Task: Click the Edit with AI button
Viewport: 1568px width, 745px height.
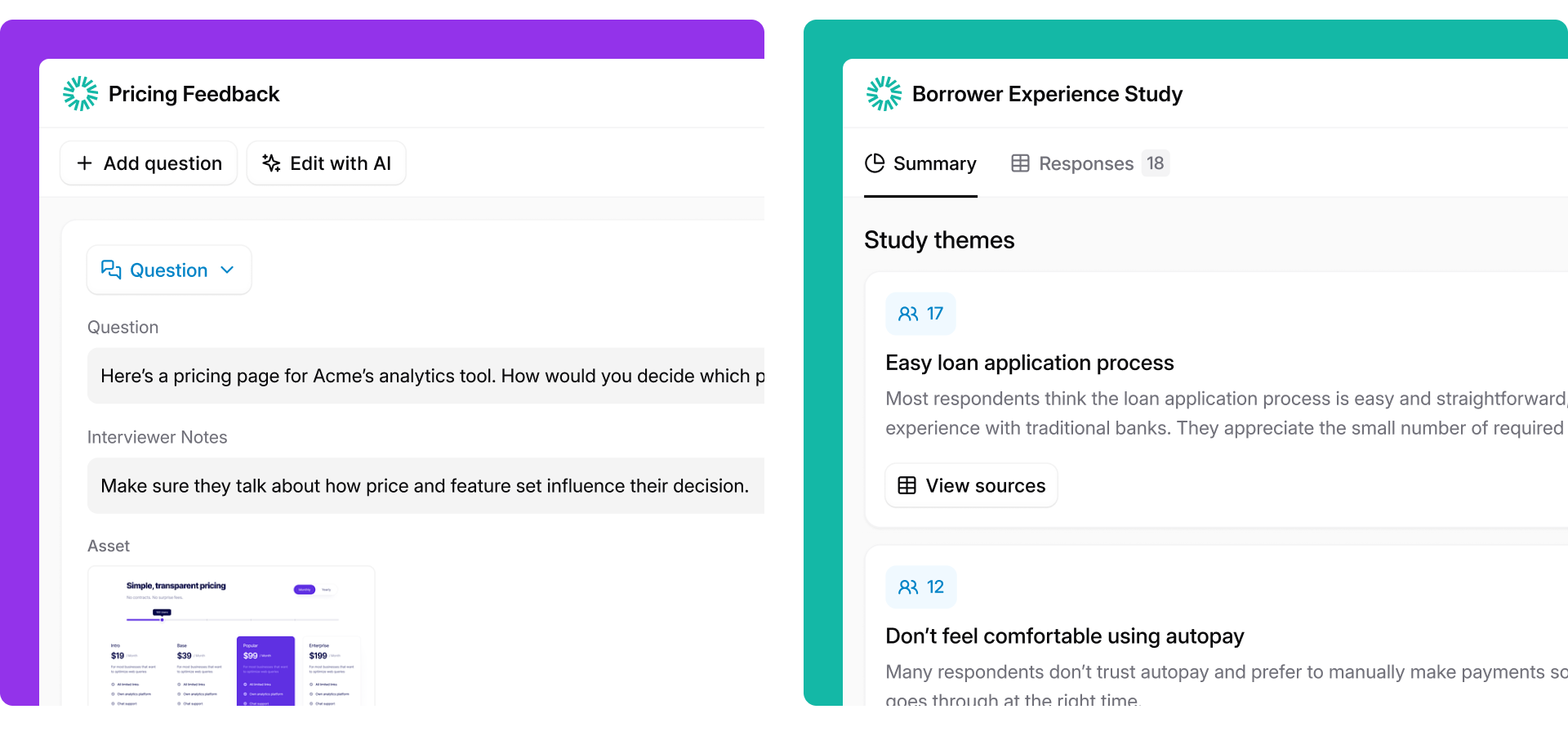Action: point(327,163)
